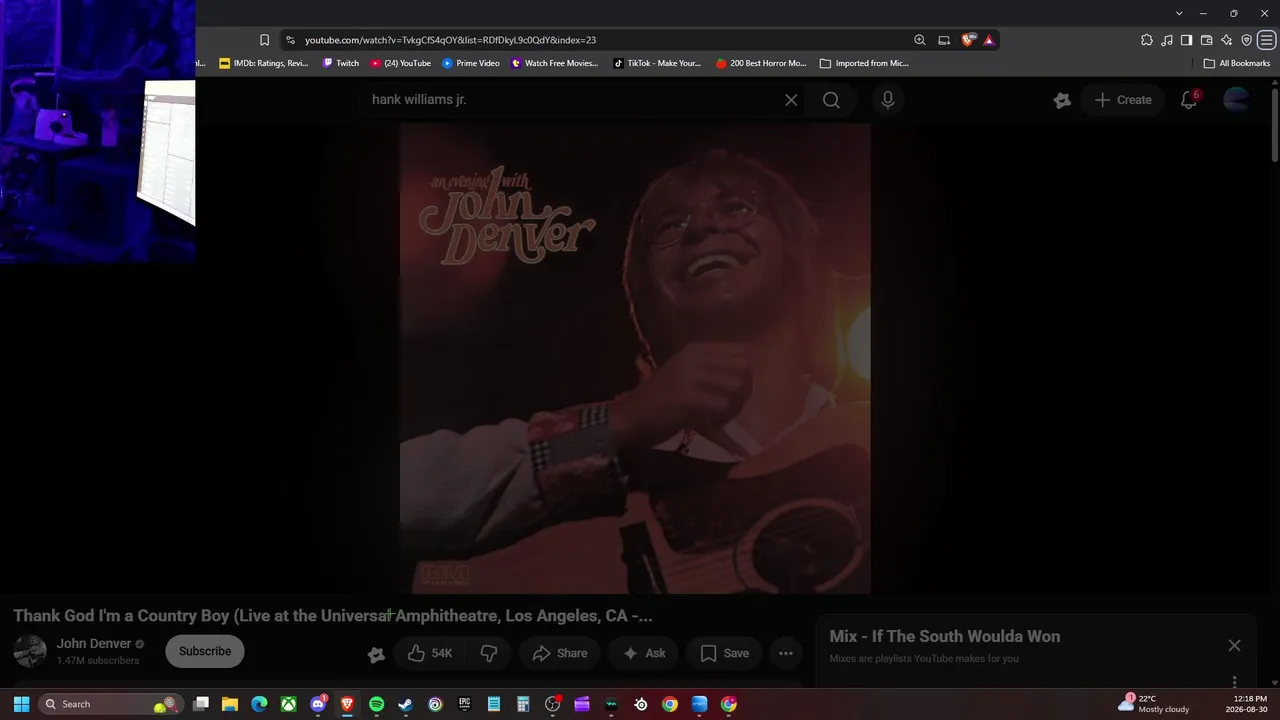Open Brave Shields lion icon

[x=968, y=40]
